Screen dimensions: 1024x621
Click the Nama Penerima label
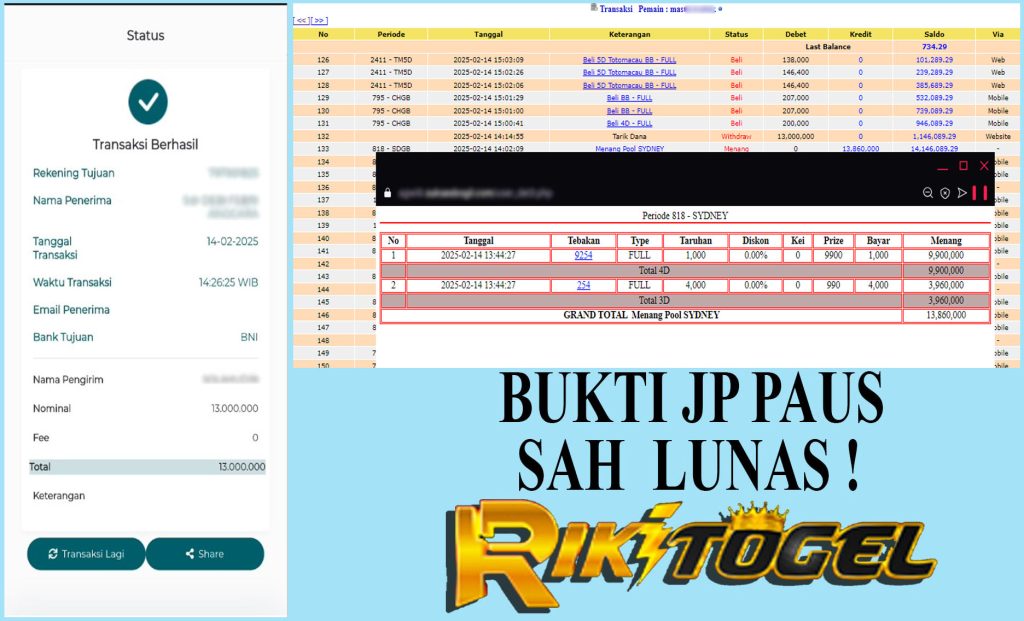point(72,200)
